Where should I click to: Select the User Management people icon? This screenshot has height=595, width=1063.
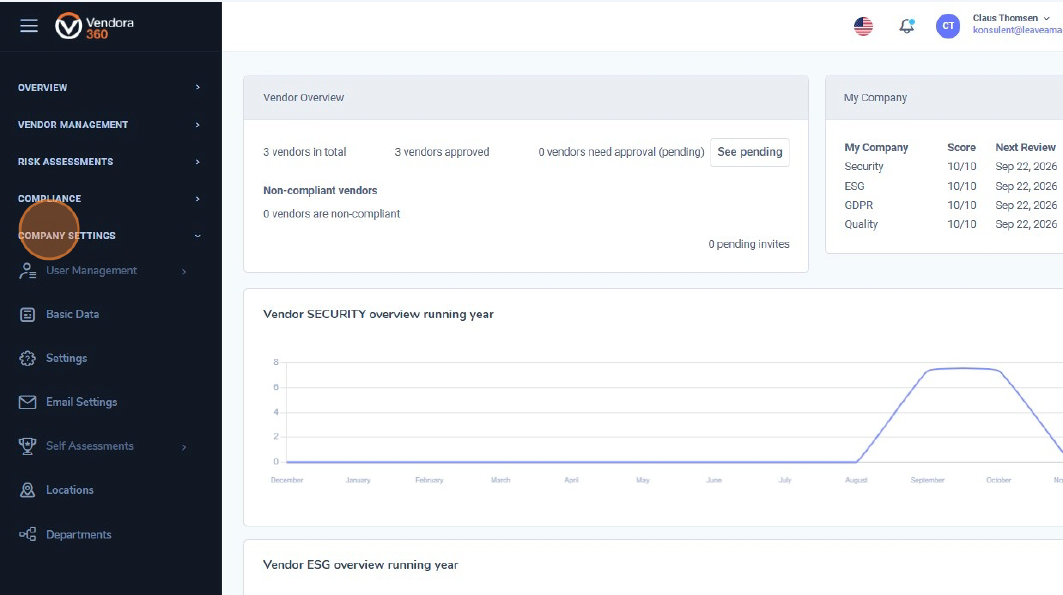point(27,270)
